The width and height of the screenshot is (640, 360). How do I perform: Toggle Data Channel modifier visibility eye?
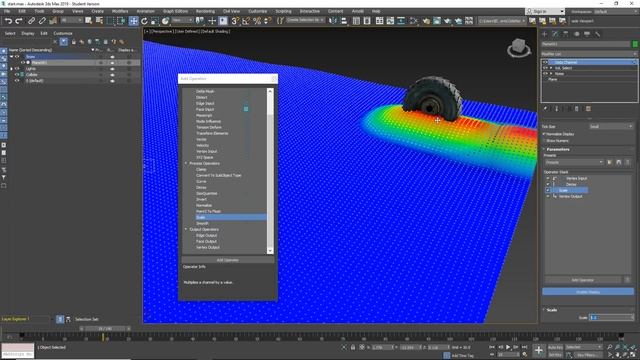click(x=545, y=62)
